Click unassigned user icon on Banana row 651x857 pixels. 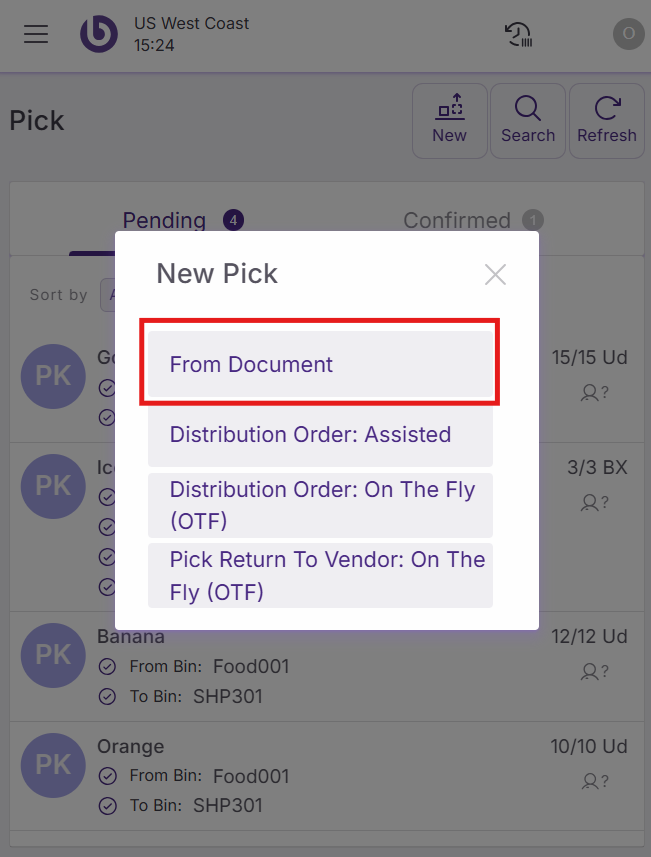594,671
